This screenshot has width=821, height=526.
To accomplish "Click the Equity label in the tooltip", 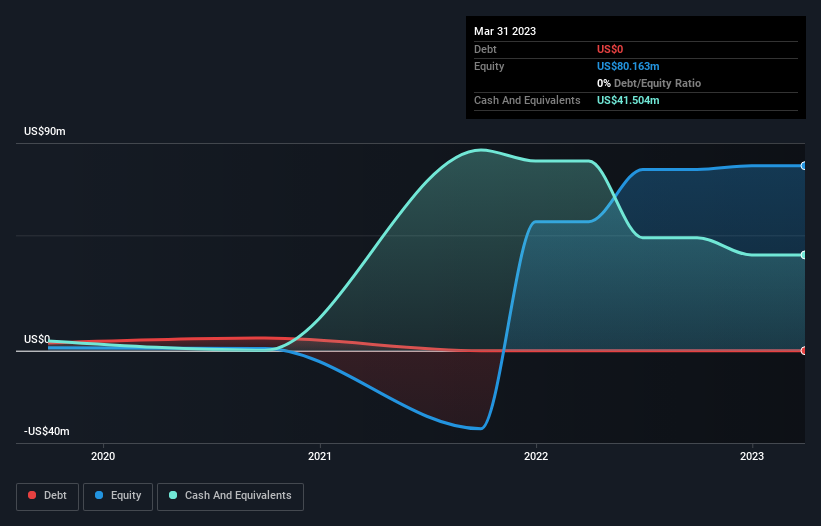I will [x=489, y=66].
